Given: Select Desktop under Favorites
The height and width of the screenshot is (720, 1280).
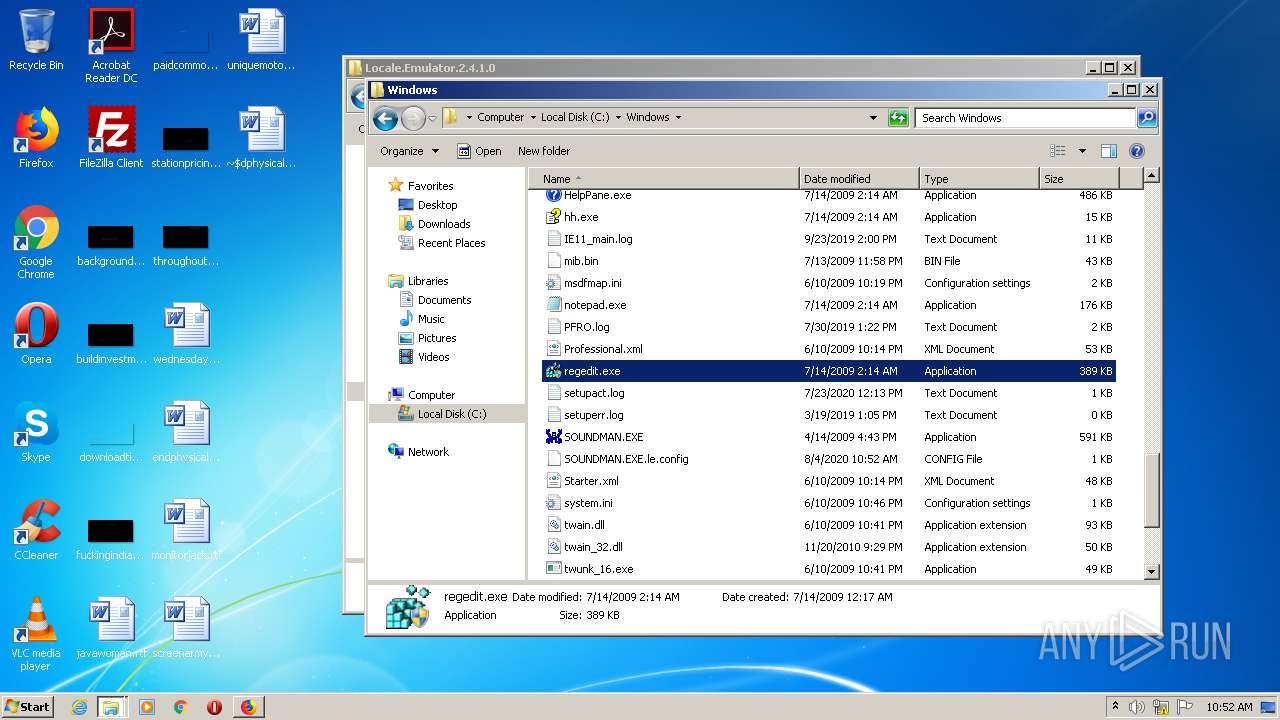Looking at the screenshot, I should (x=437, y=205).
